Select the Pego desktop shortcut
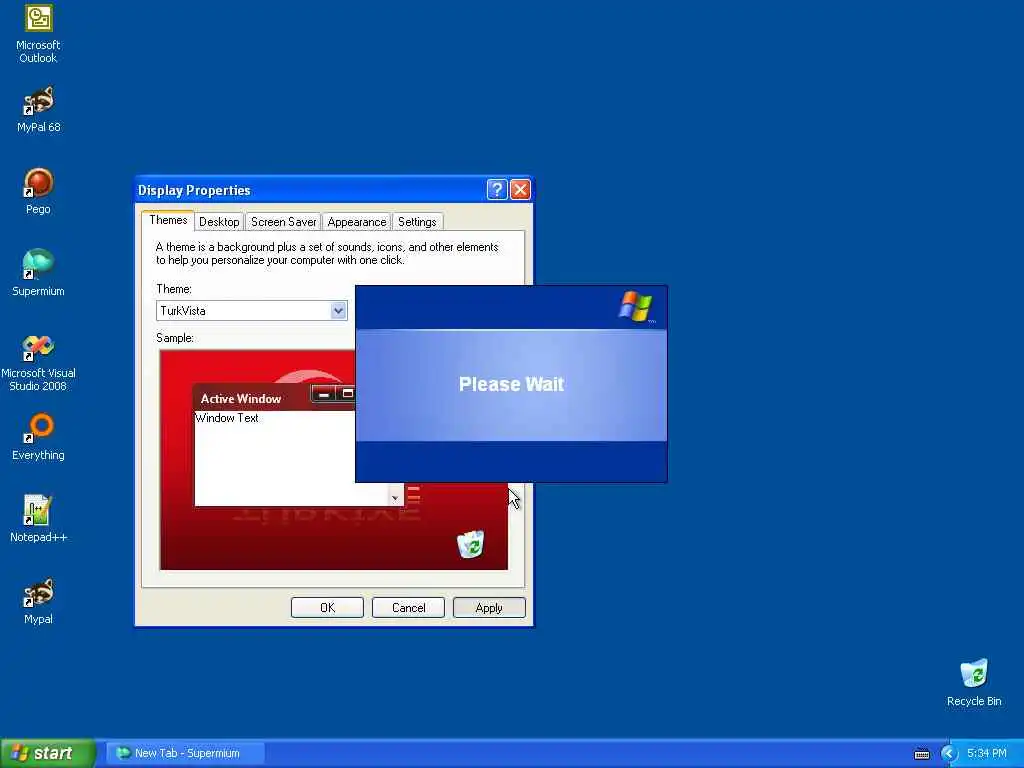The image size is (1024, 768). [x=39, y=192]
